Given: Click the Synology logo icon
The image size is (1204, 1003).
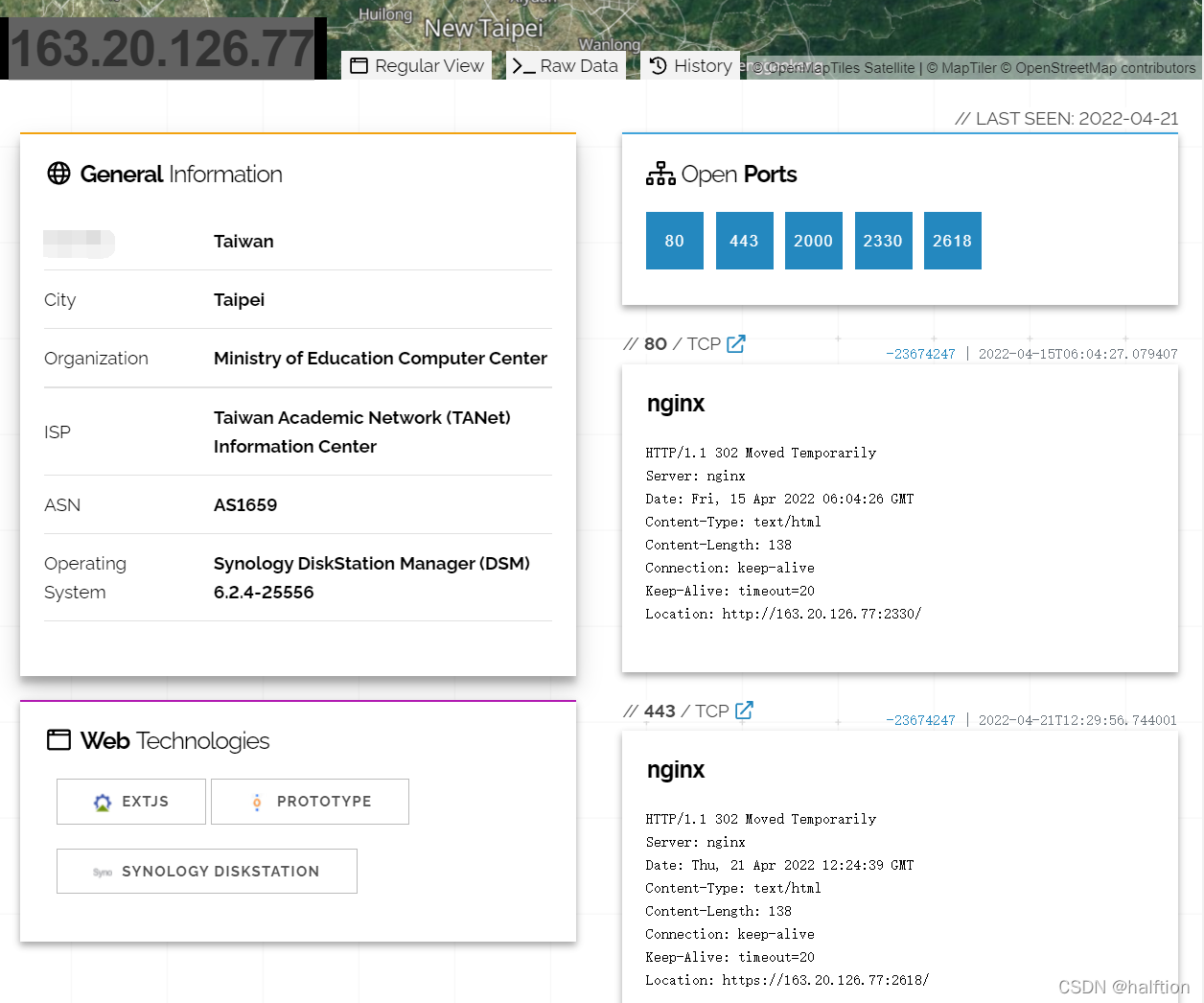Looking at the screenshot, I should (103, 872).
